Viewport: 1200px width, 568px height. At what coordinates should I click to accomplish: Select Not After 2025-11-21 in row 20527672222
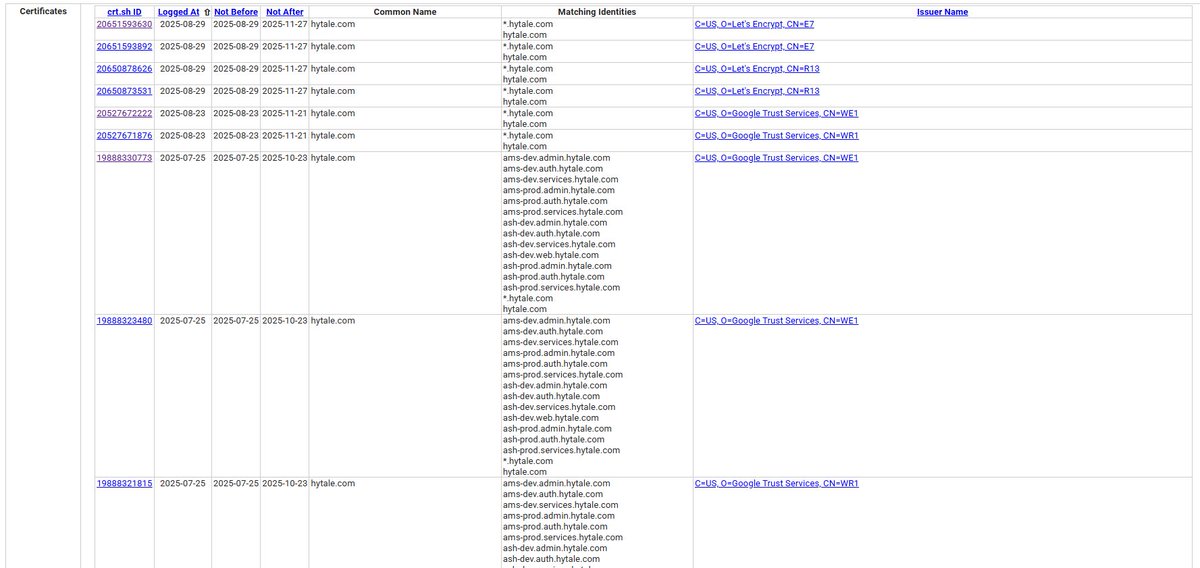point(285,113)
